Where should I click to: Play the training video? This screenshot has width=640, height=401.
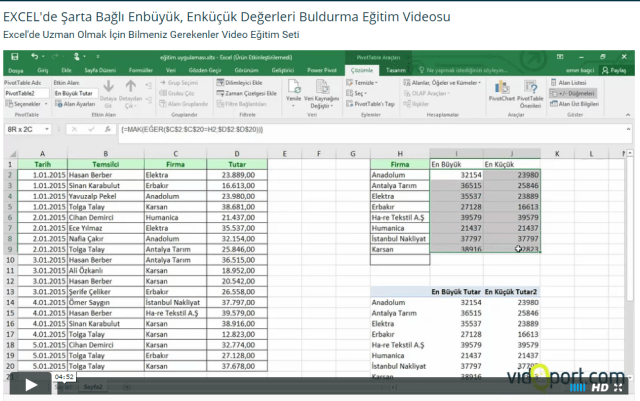tap(31, 385)
